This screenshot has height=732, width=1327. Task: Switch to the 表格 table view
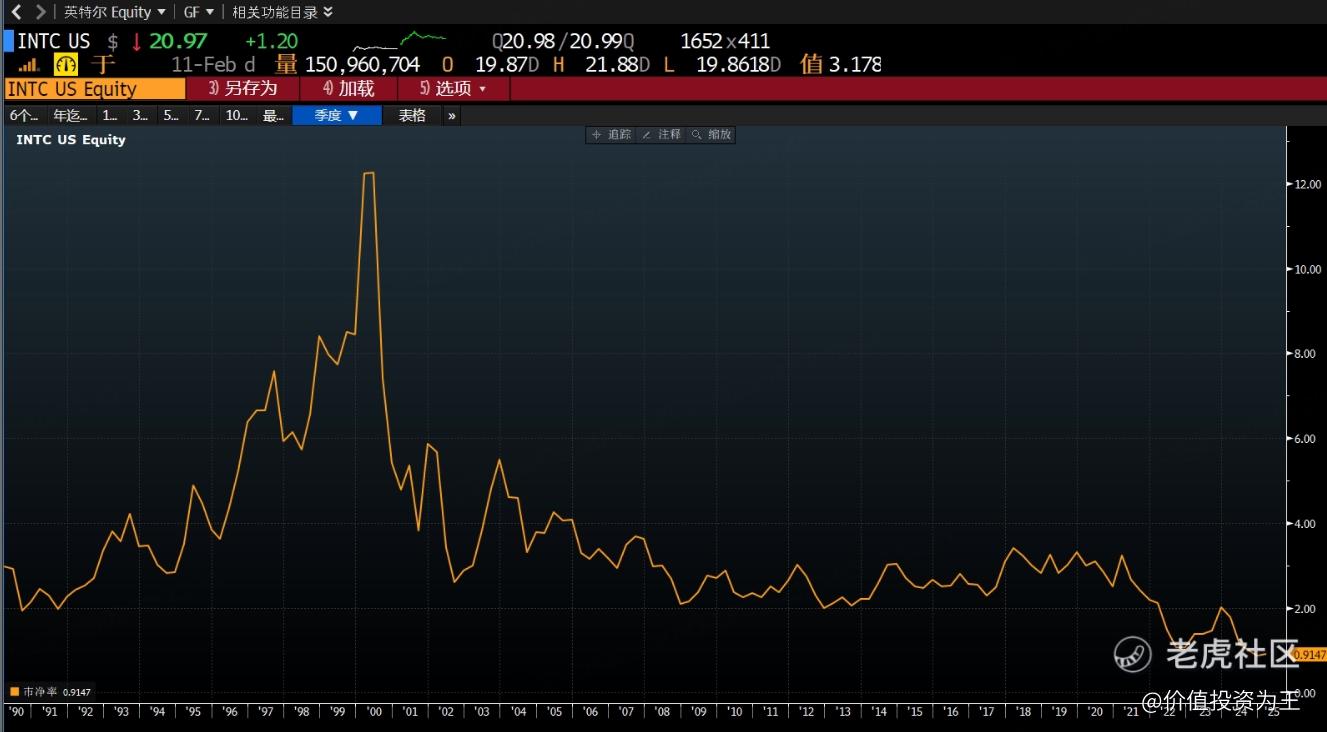click(412, 116)
